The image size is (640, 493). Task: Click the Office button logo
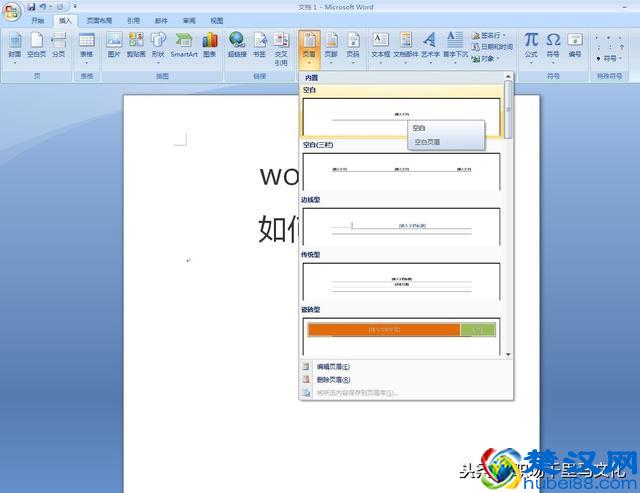pyautogui.click(x=12, y=9)
